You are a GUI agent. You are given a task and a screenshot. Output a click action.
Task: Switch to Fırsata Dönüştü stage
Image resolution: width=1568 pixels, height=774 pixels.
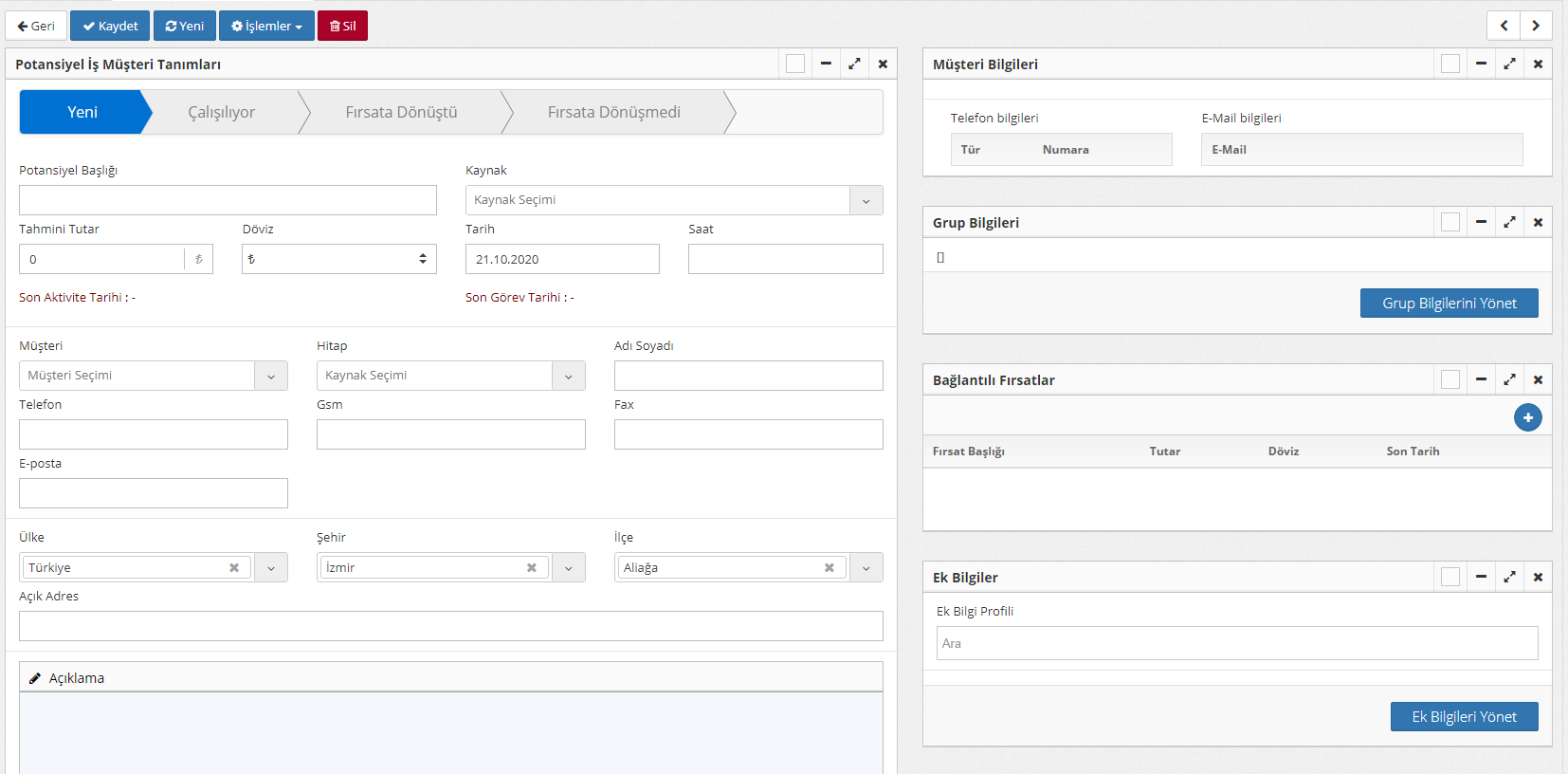401,112
